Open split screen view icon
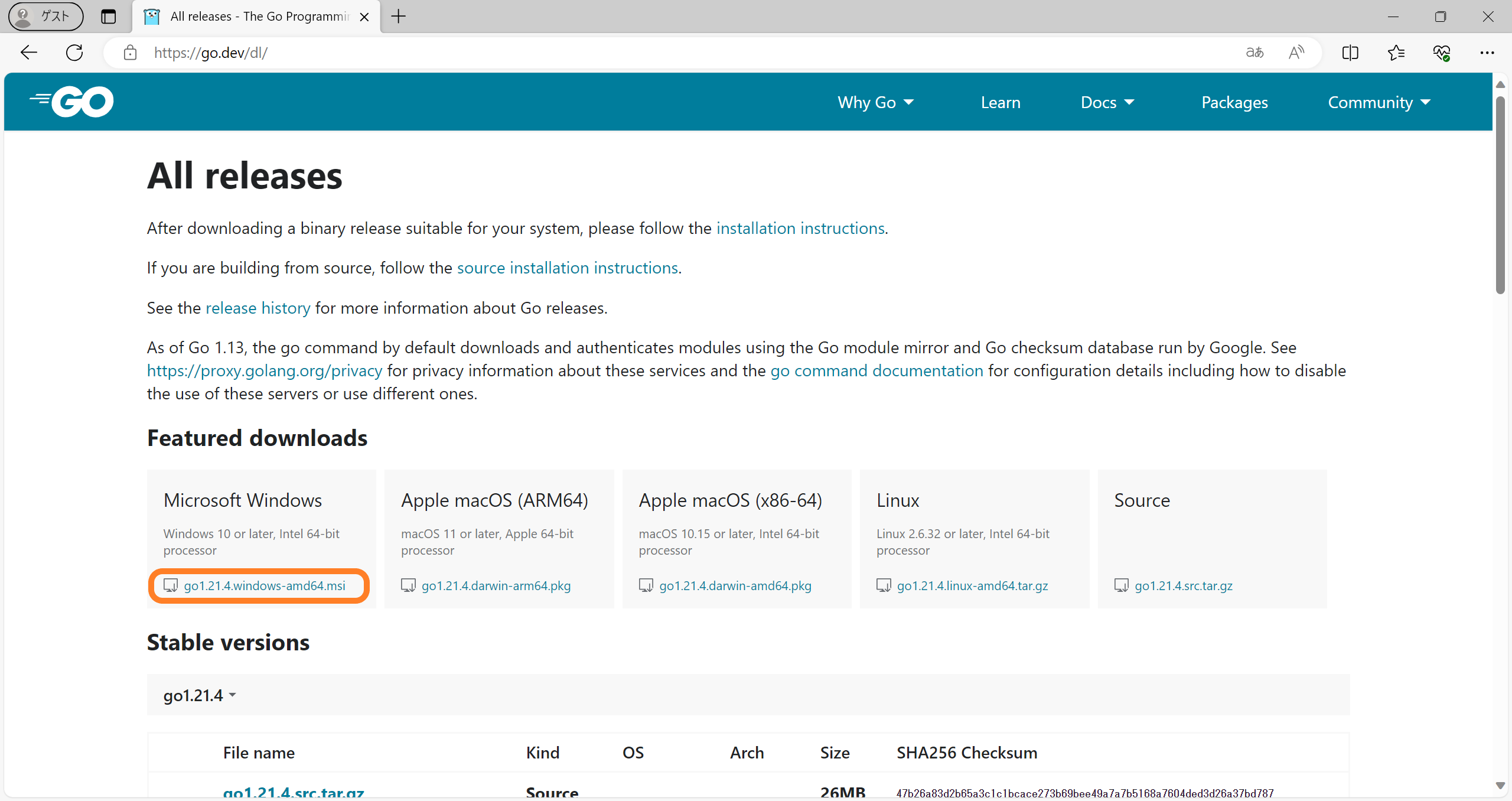Image resolution: width=1512 pixels, height=801 pixels. click(1350, 53)
